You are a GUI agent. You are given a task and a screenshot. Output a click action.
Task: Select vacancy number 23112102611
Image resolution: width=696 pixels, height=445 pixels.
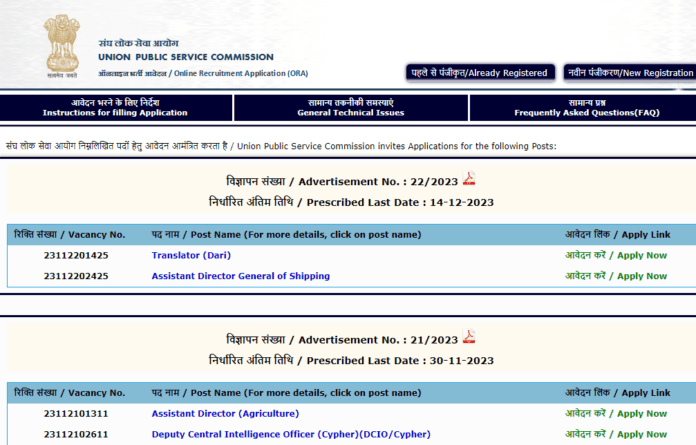76,434
